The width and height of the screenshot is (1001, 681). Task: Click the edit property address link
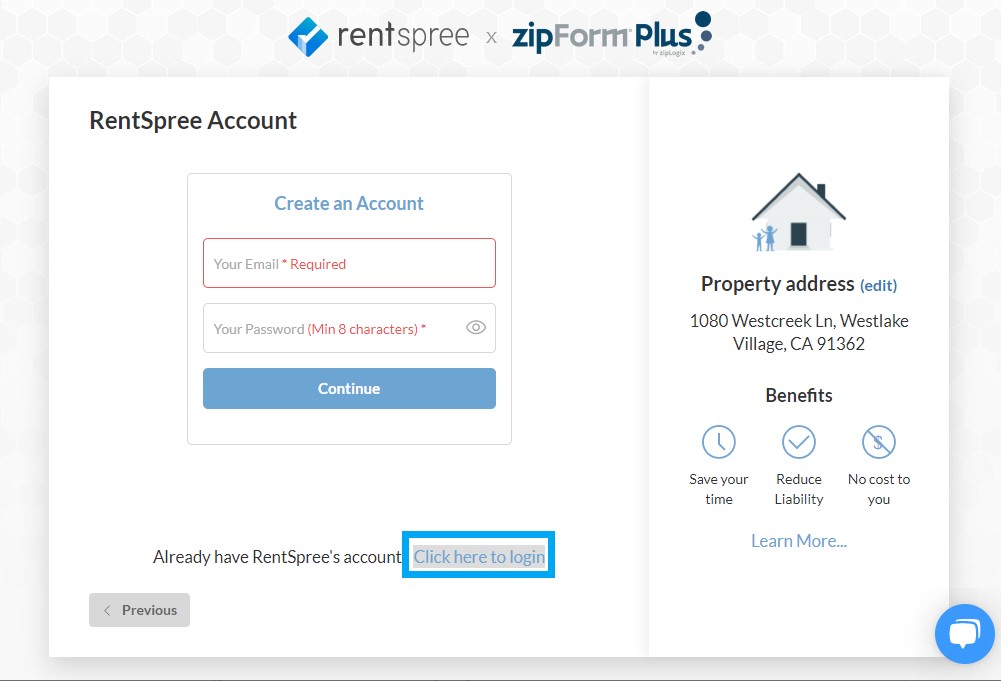[878, 285]
